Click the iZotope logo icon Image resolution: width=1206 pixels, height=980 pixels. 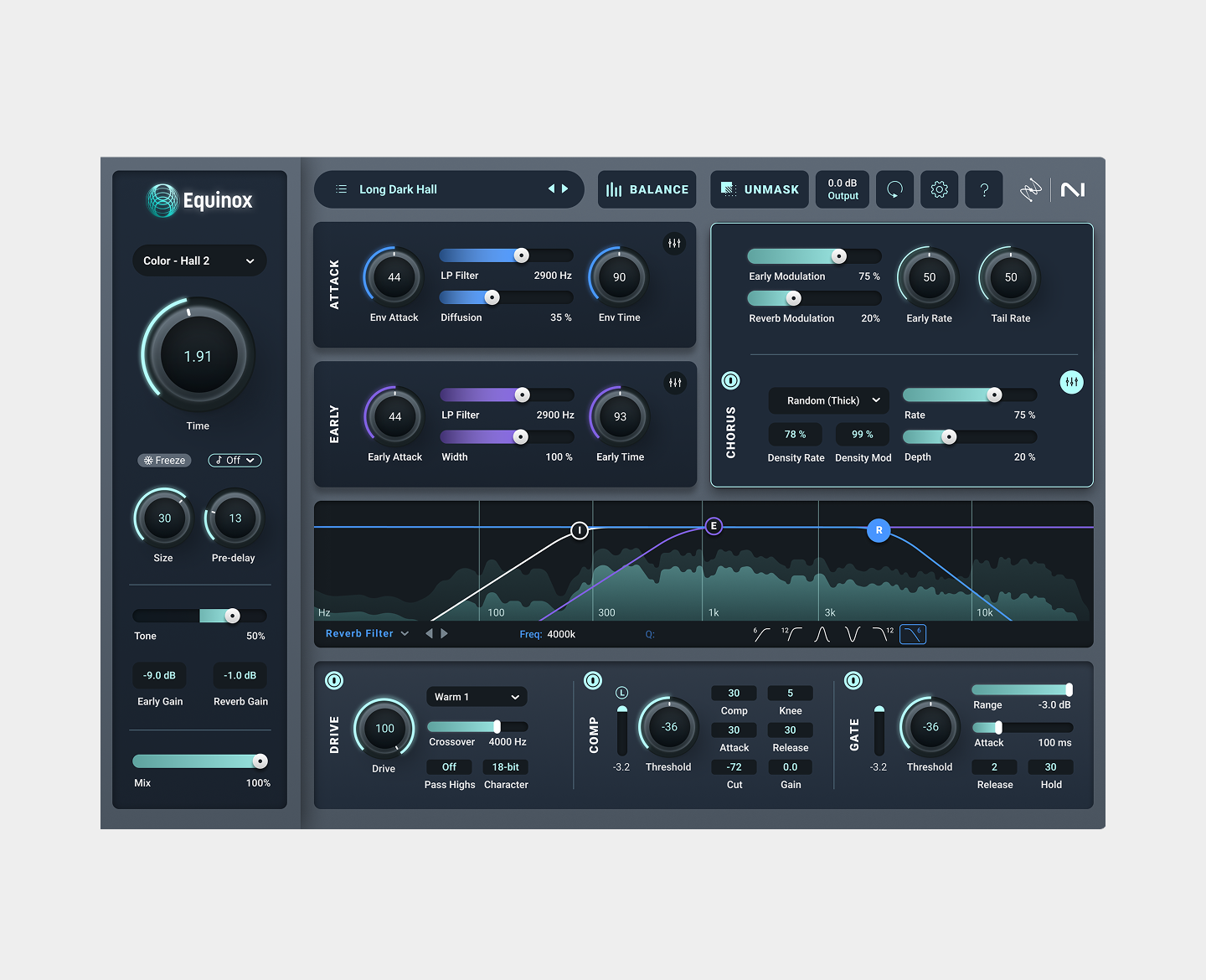tap(1031, 190)
